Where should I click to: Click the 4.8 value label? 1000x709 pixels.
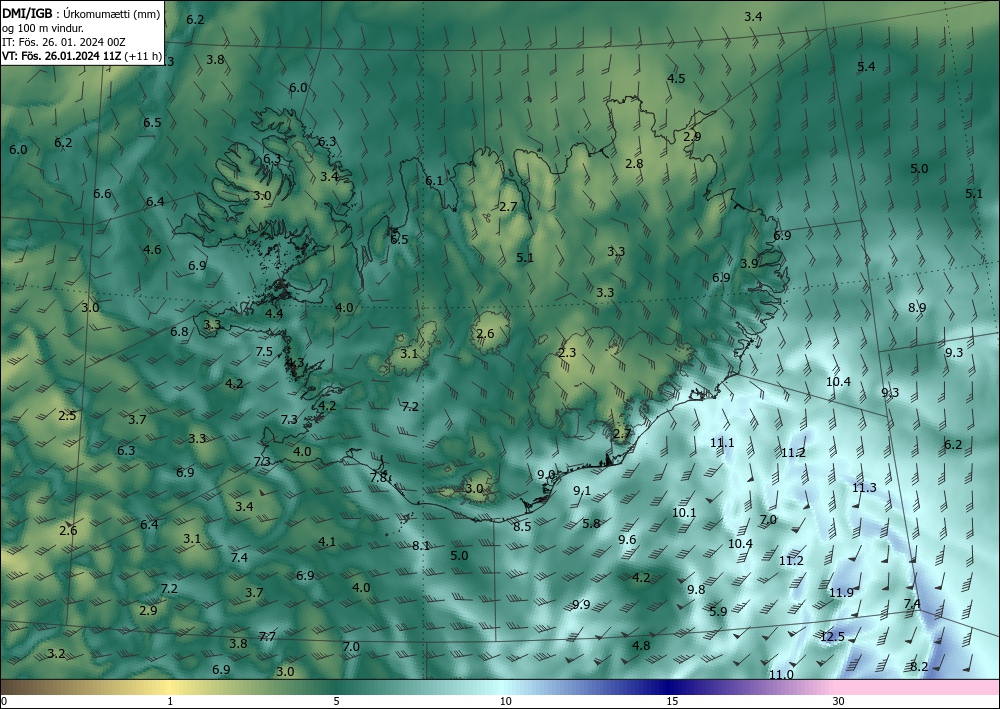pos(641,645)
